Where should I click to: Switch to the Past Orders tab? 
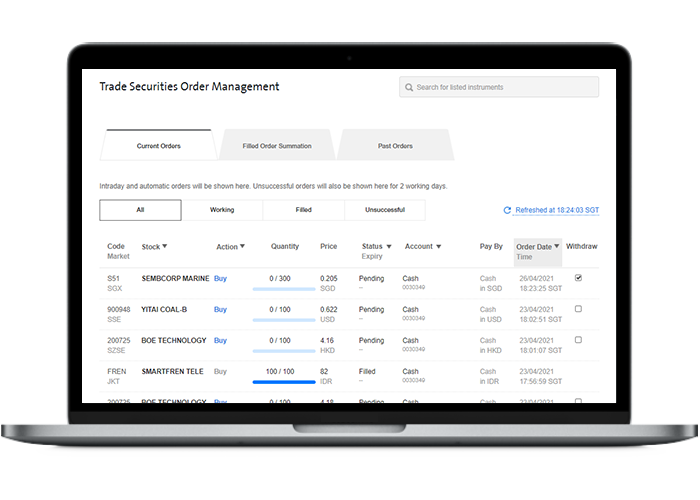395,146
